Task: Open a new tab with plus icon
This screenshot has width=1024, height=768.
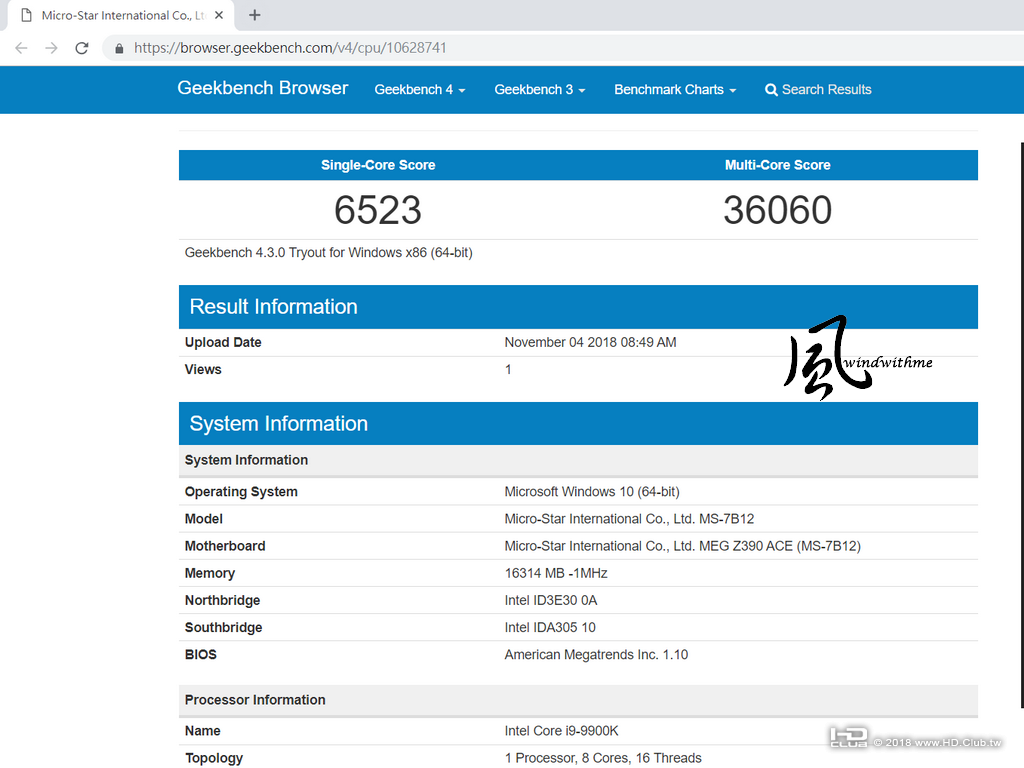Action: pos(255,15)
